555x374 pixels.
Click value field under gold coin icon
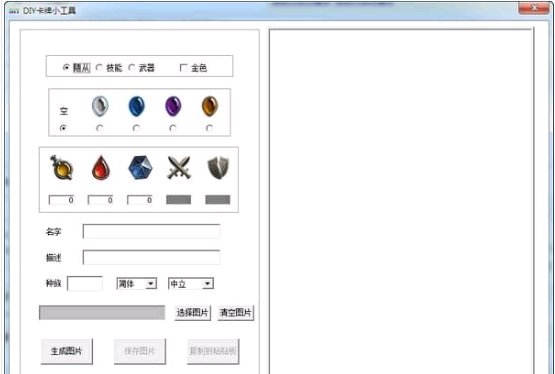point(62,200)
